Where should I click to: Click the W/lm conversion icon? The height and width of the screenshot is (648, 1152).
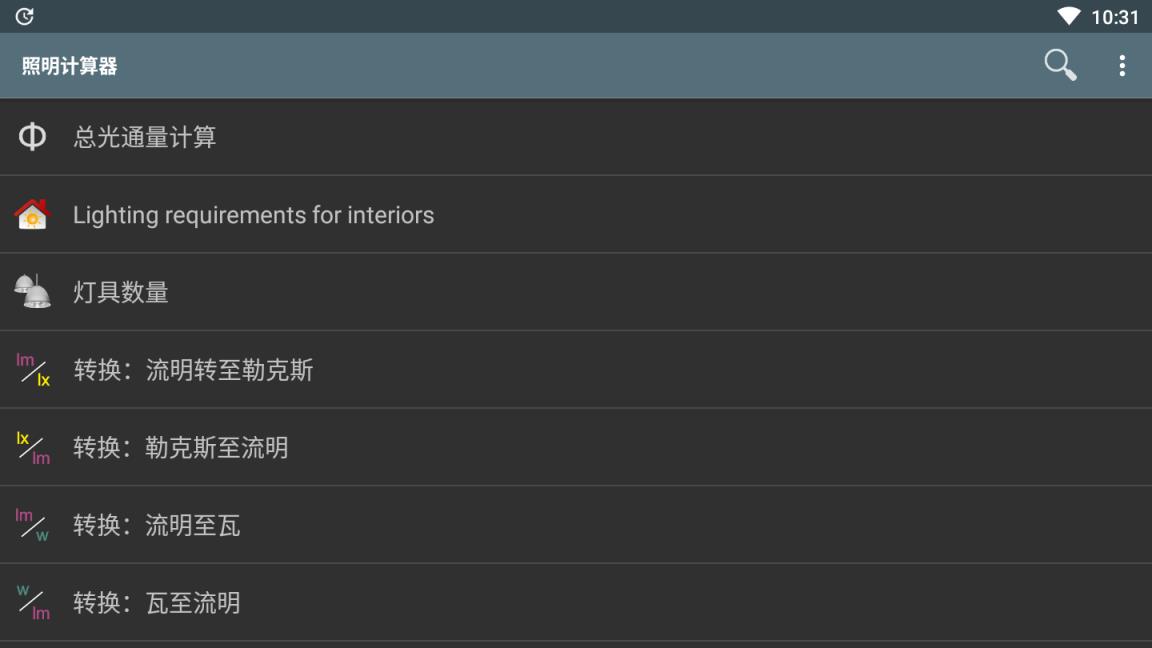click(32, 602)
